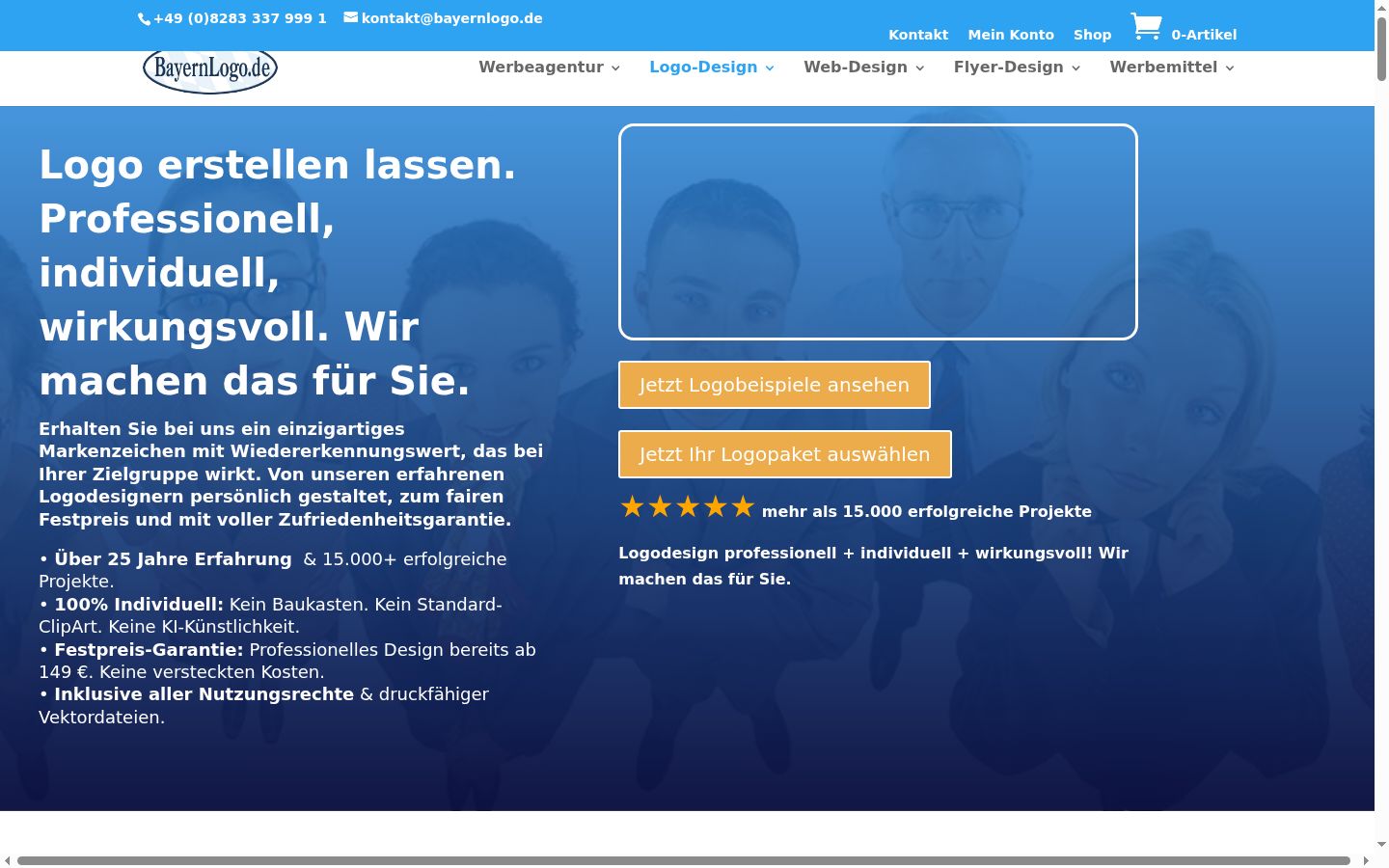Click the bullet '100% Individuell:'
1389x868 pixels.
tap(139, 605)
